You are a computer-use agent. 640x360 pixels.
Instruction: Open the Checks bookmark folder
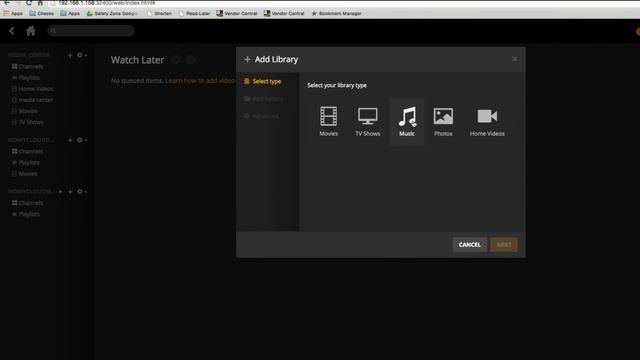[41, 13]
